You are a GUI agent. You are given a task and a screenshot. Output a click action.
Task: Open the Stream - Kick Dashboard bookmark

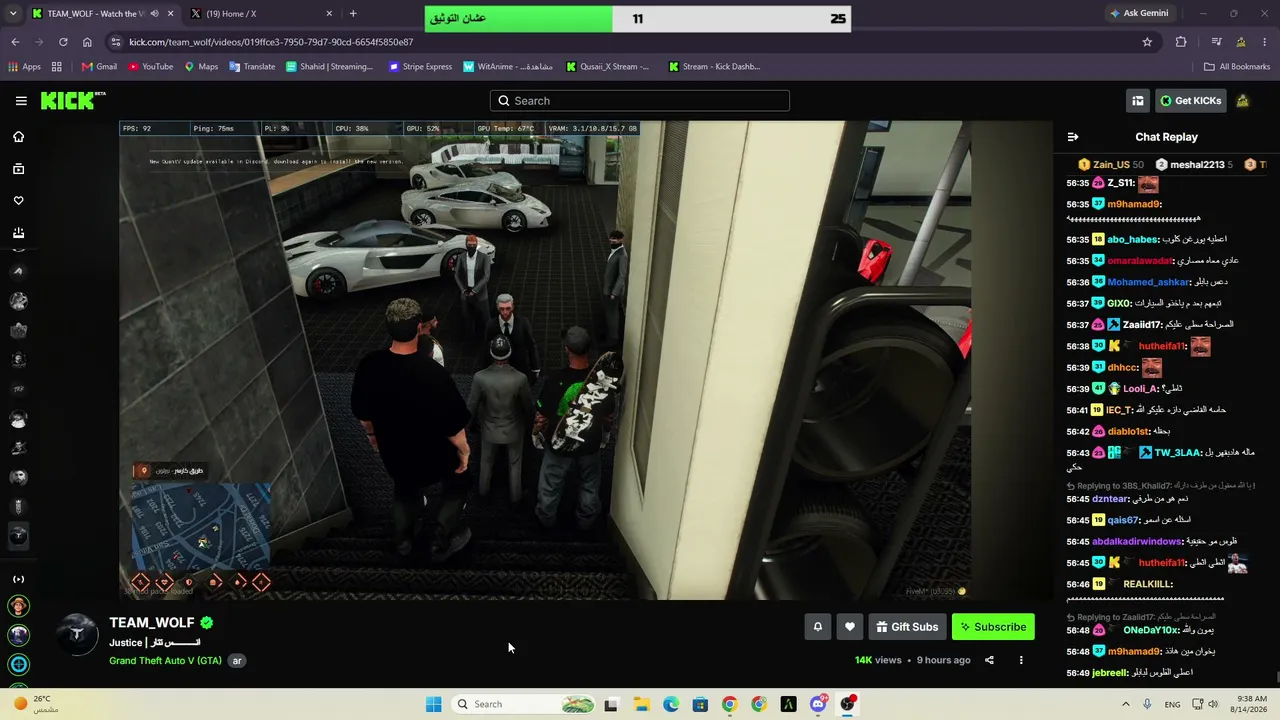pos(714,67)
